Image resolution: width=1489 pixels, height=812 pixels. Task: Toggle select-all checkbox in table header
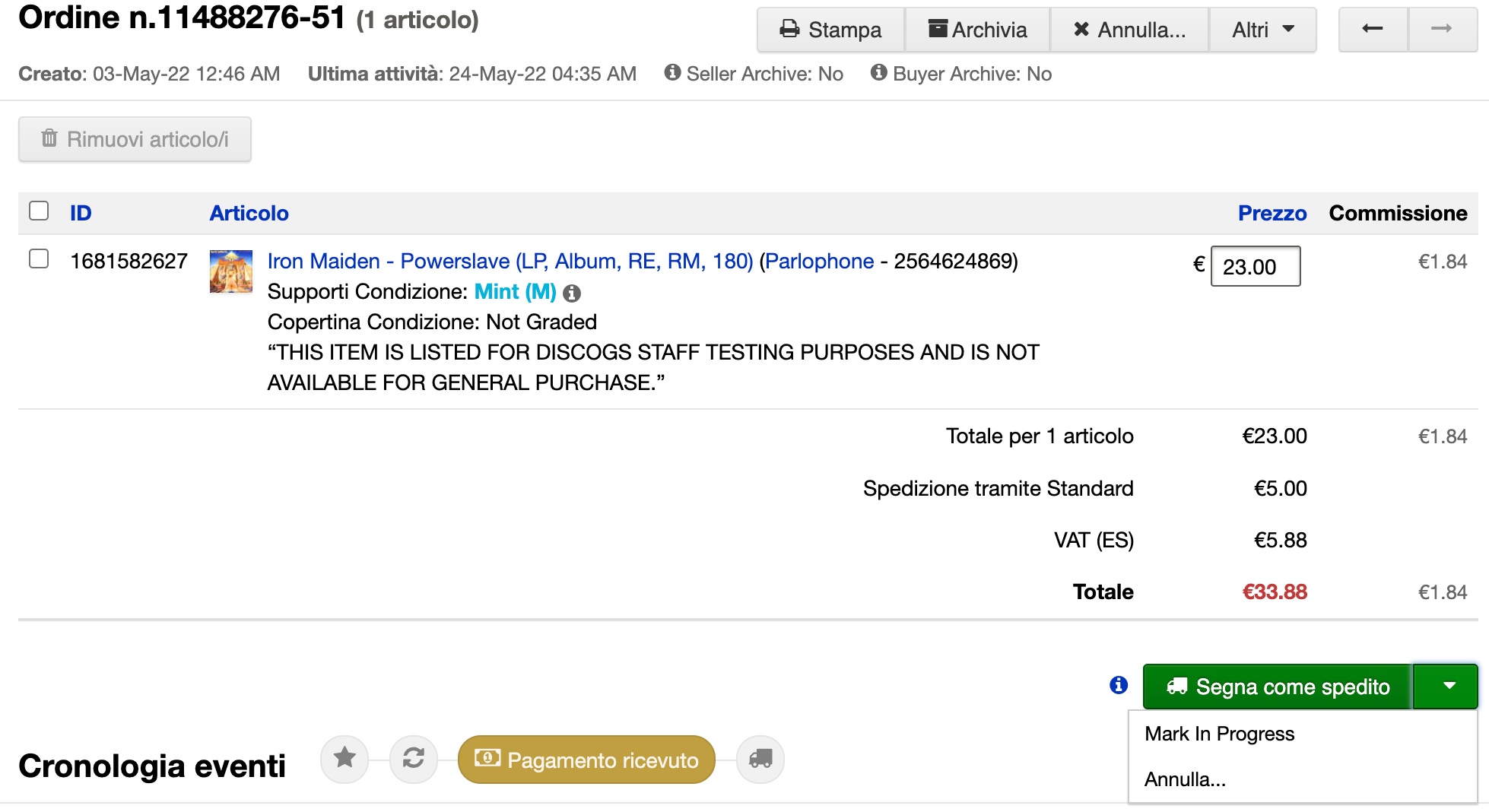tap(39, 211)
